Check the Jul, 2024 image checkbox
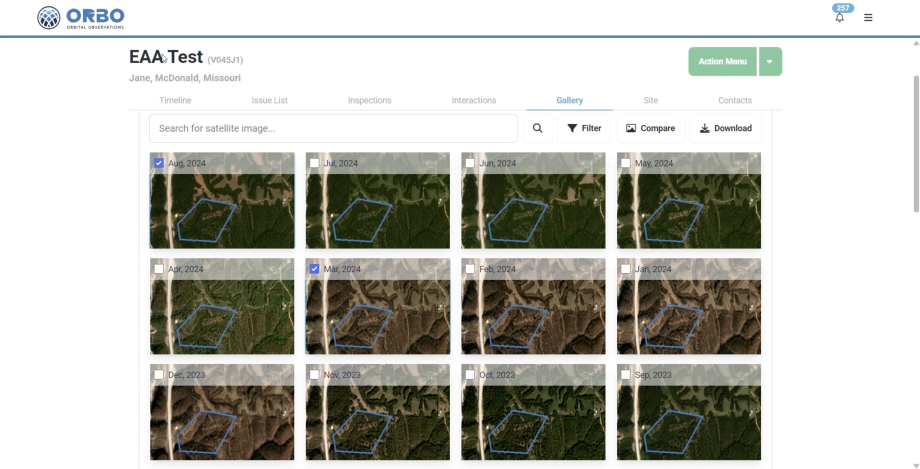The height and width of the screenshot is (469, 920). [x=314, y=163]
